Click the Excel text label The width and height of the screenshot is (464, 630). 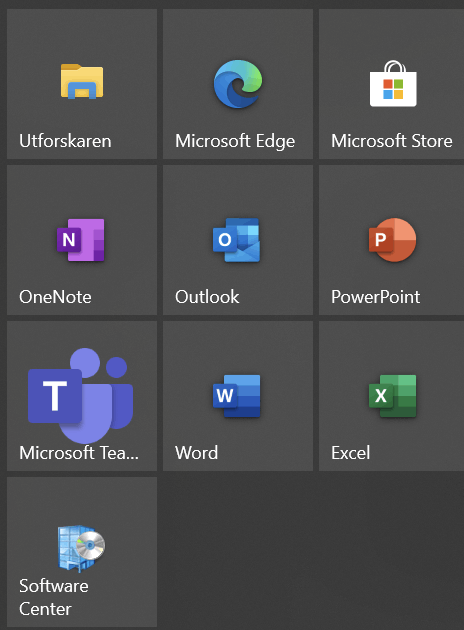coord(351,453)
